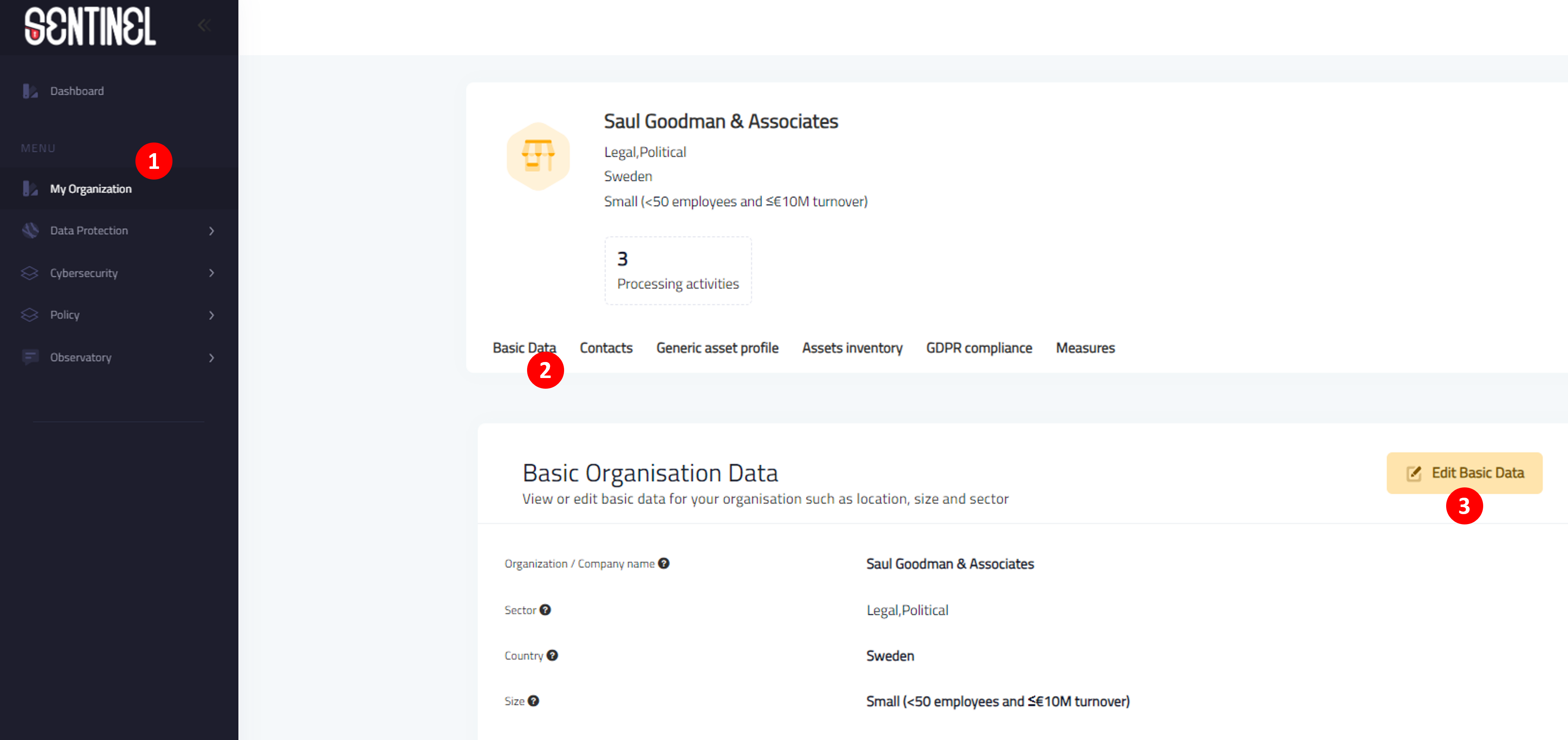Click the Policy layers icon
Image resolution: width=1568 pixels, height=740 pixels.
click(30, 315)
